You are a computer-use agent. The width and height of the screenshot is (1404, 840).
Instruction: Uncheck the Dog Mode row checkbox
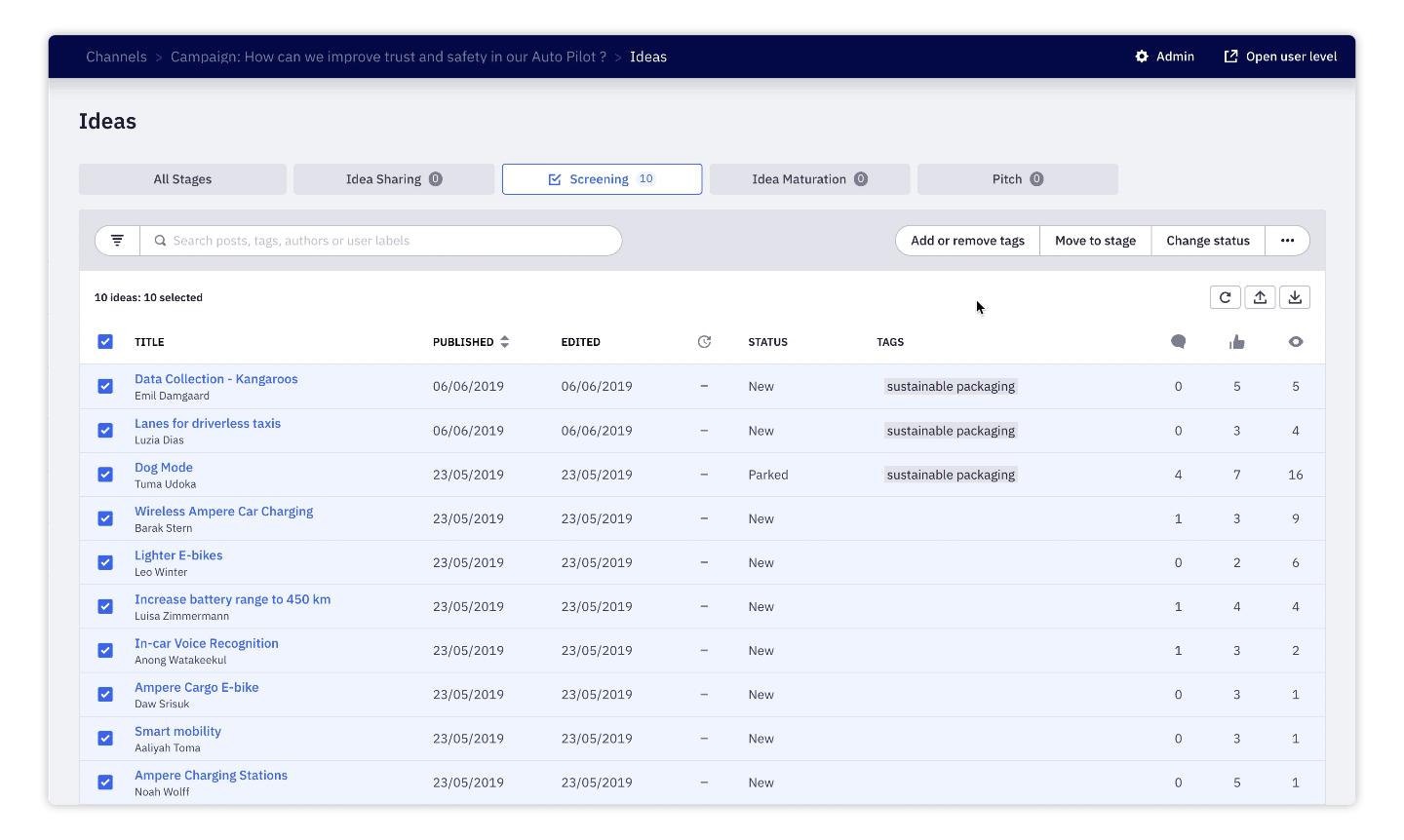click(x=105, y=475)
